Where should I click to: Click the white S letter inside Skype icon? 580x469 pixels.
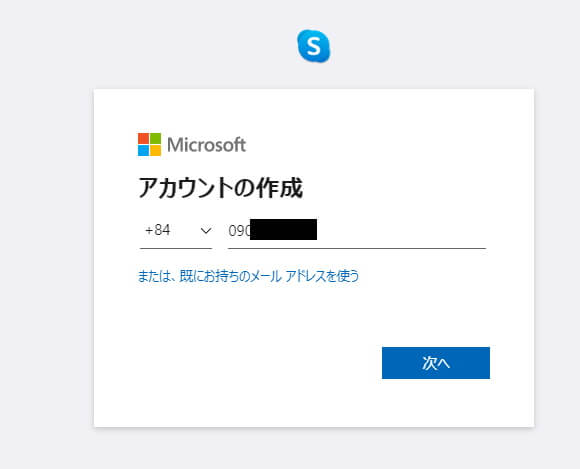[314, 47]
